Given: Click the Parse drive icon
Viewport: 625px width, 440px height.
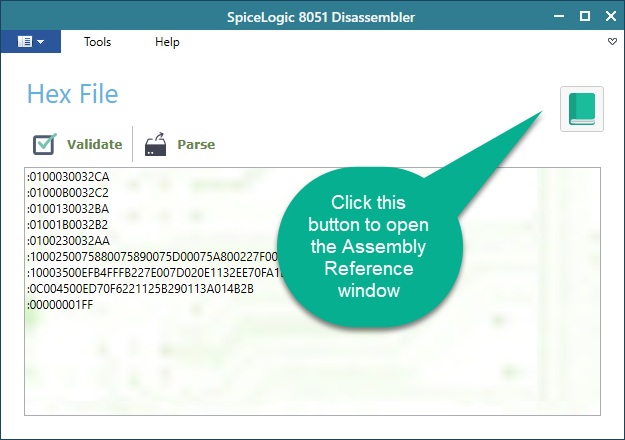Looking at the screenshot, I should point(155,144).
